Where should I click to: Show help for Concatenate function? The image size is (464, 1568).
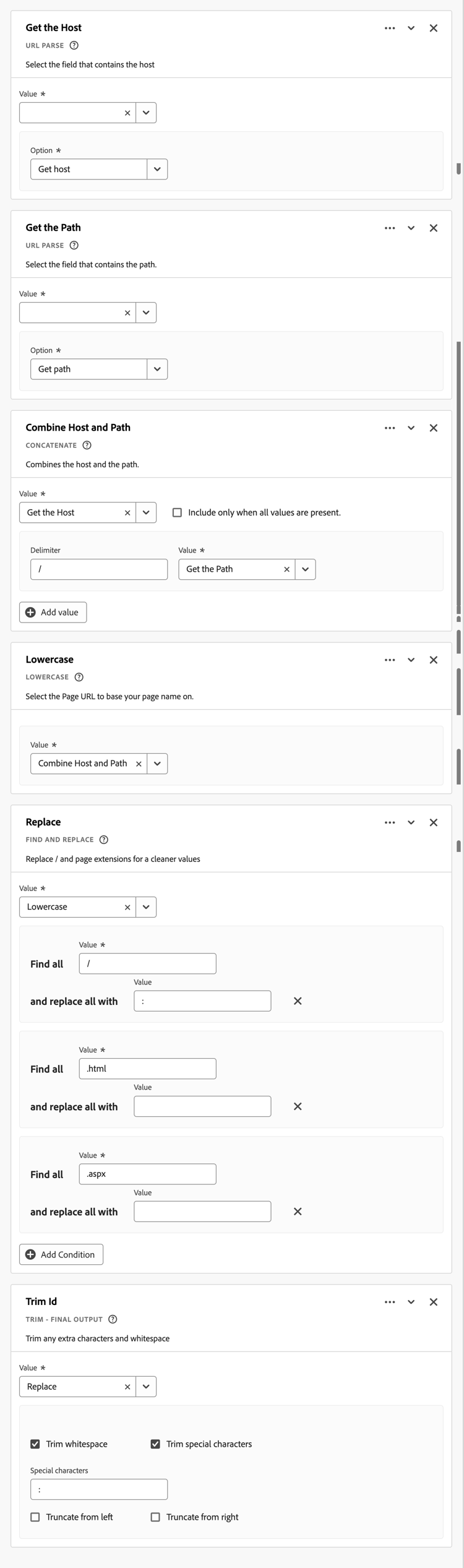point(87,445)
